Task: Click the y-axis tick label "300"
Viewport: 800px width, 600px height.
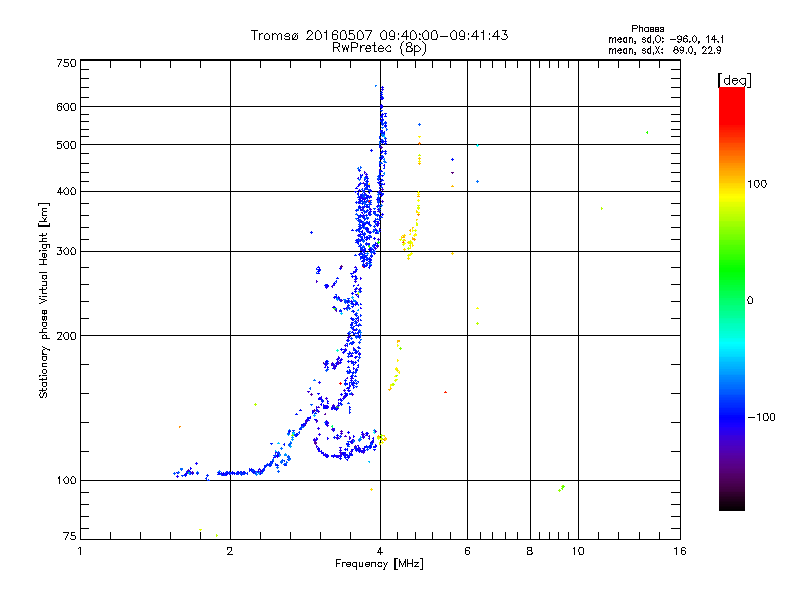Action: pos(66,251)
